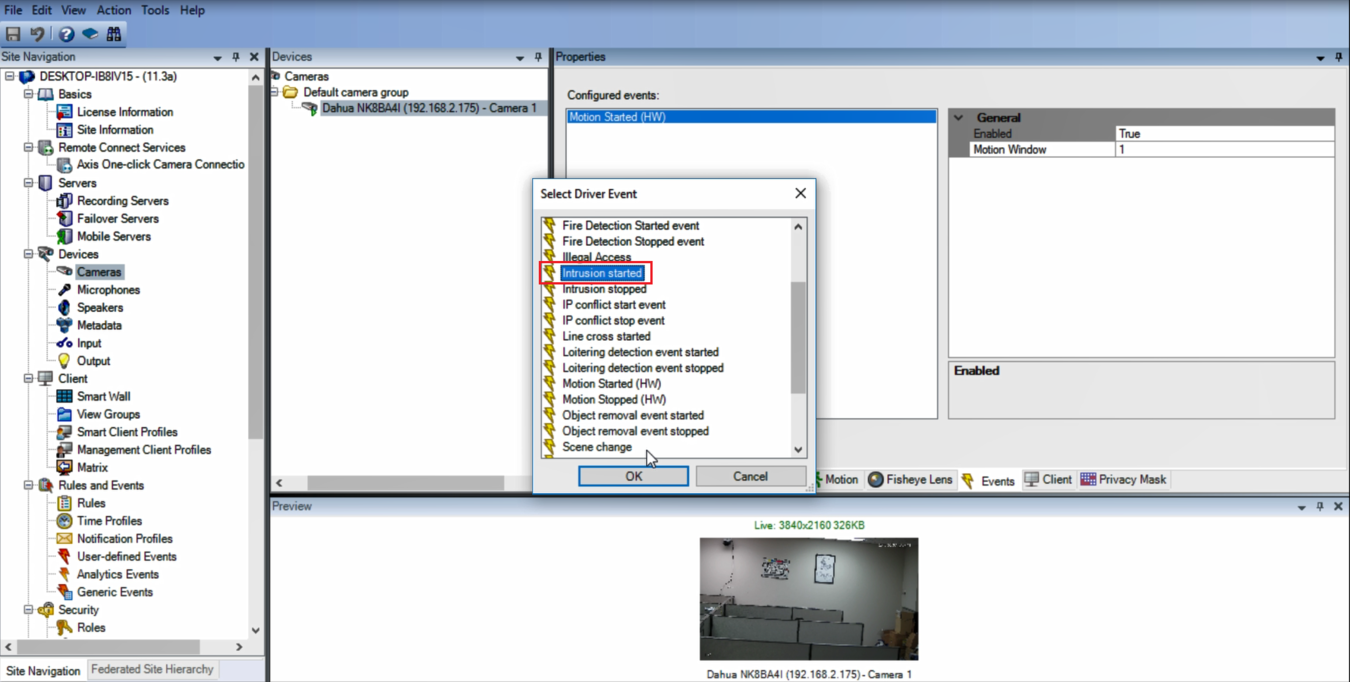1350x682 pixels.
Task: Select Loitering detection event started
Action: point(640,352)
